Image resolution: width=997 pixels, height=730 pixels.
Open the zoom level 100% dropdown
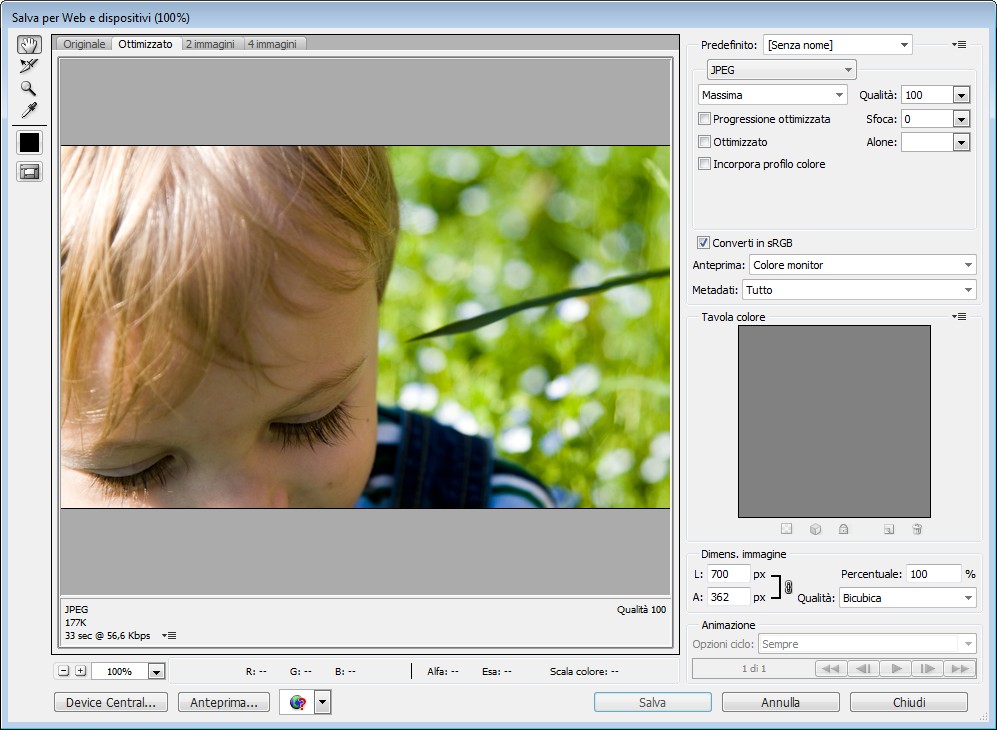tap(156, 671)
